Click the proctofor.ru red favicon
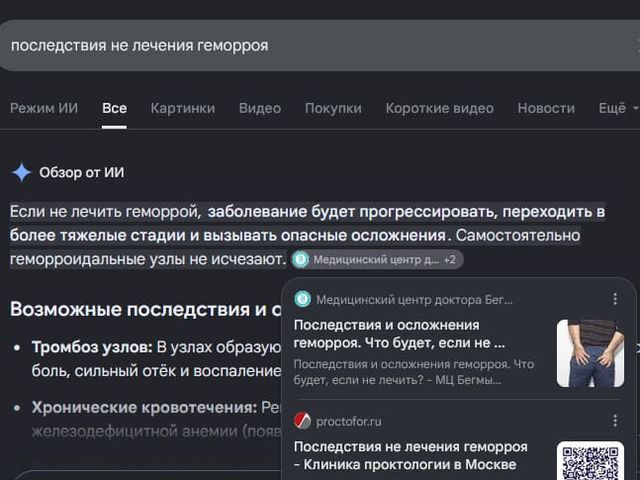Image resolution: width=640 pixels, height=480 pixels. click(303, 421)
